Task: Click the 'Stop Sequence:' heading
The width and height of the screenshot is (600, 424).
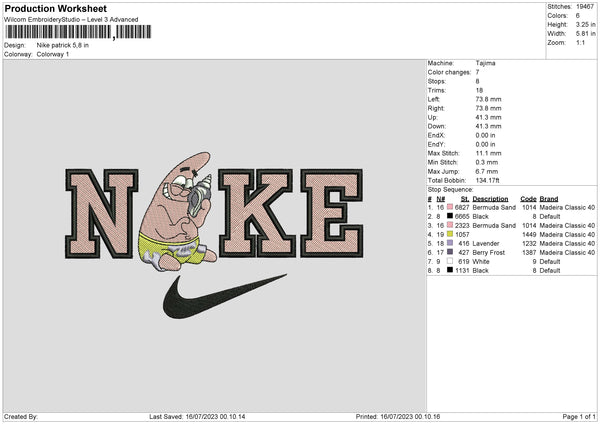Action: tap(450, 190)
